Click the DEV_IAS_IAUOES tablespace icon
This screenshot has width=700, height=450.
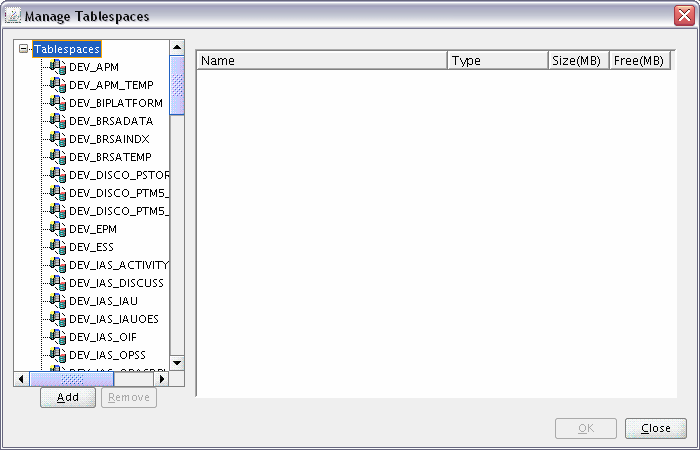(58, 319)
